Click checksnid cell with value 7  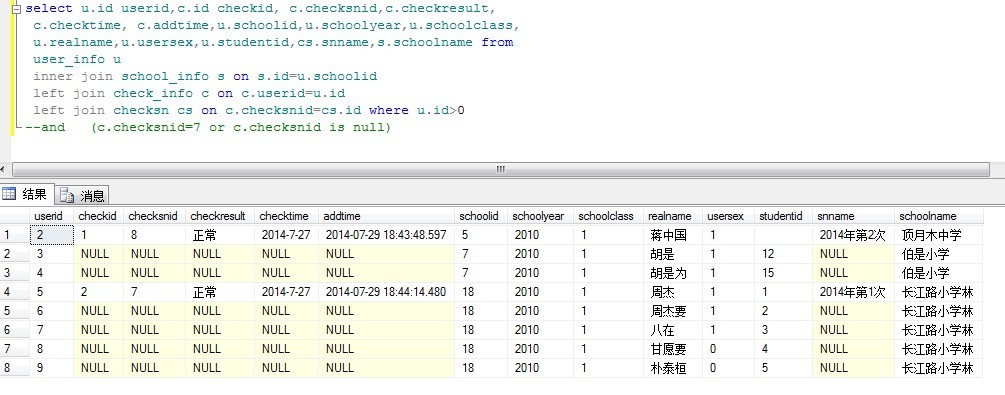[154, 292]
